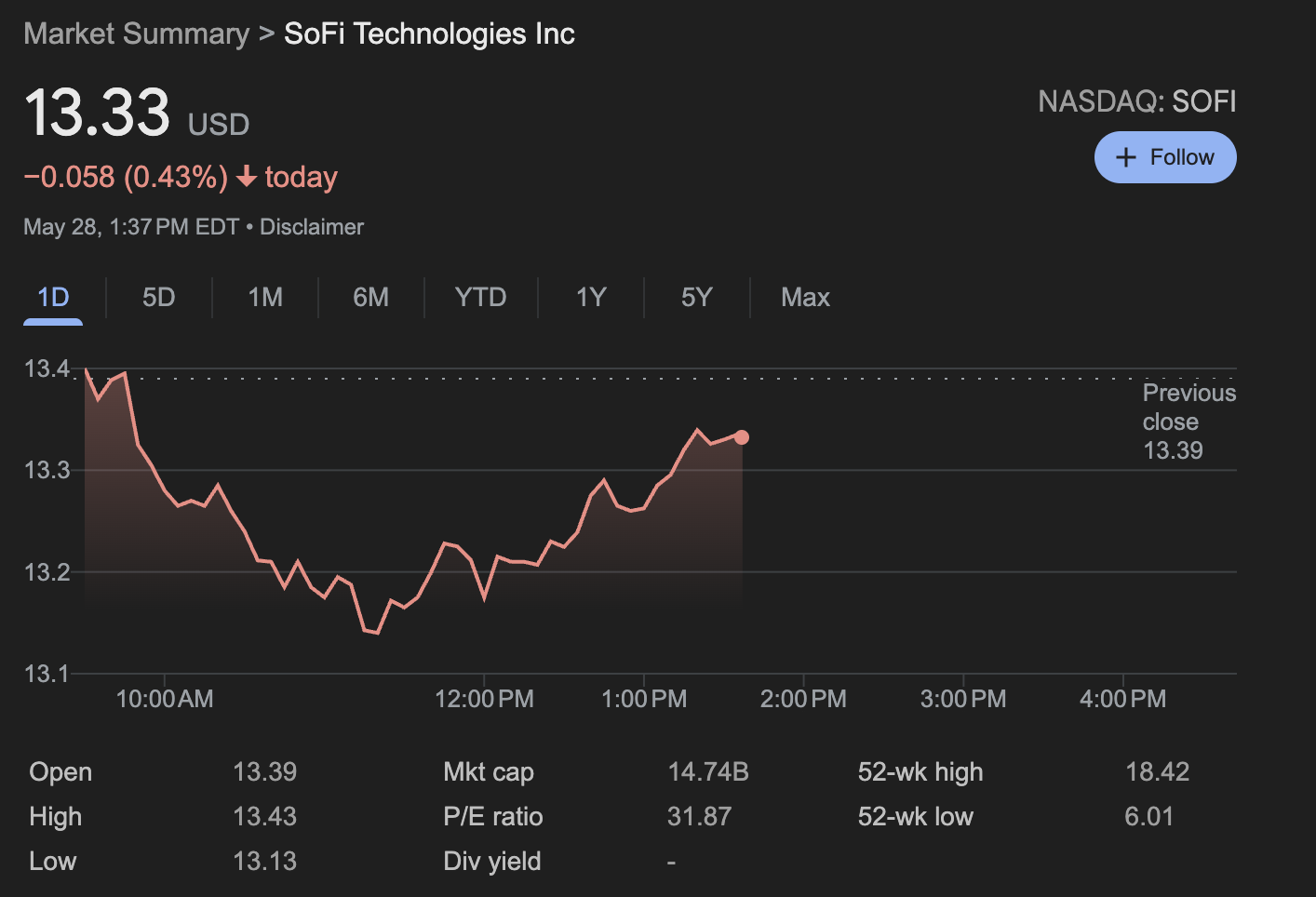
Task: Click the 12:00 PM axis label
Action: tap(484, 699)
